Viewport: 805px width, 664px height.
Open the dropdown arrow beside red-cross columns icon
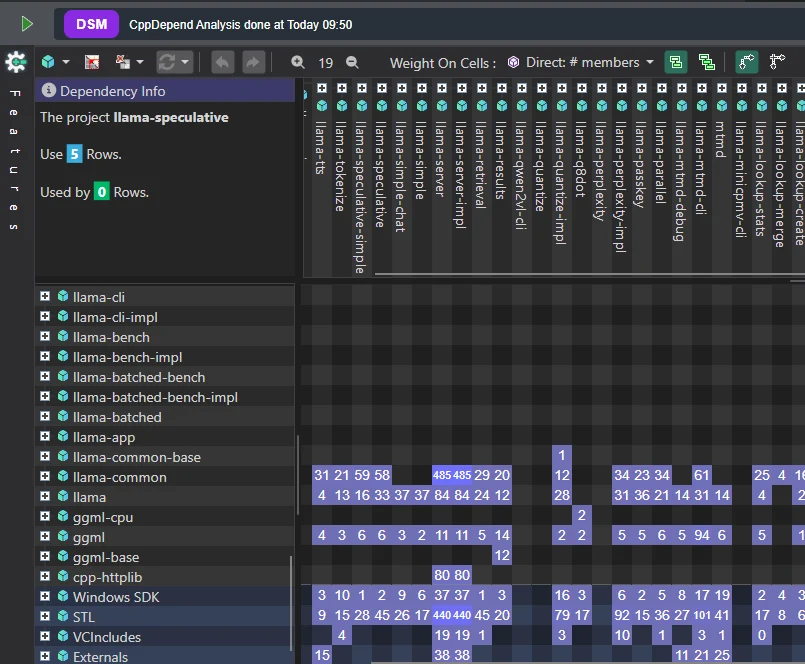point(140,62)
